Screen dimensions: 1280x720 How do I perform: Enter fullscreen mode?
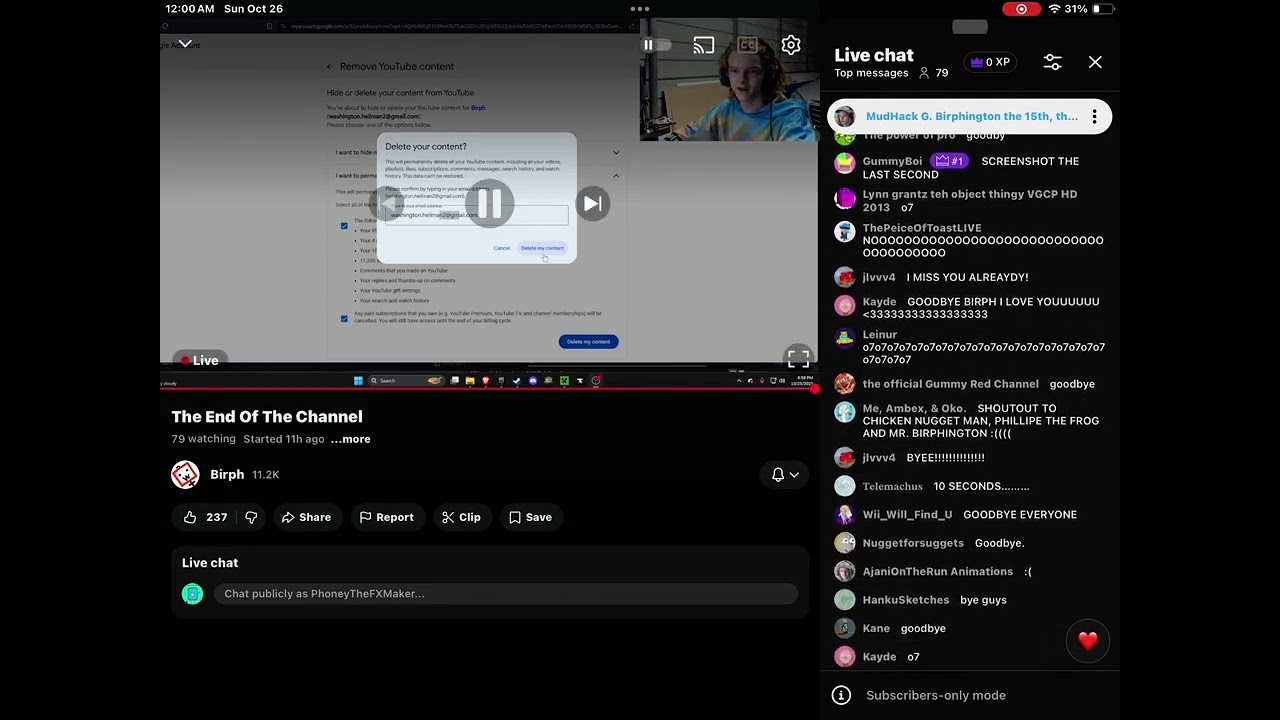click(798, 358)
